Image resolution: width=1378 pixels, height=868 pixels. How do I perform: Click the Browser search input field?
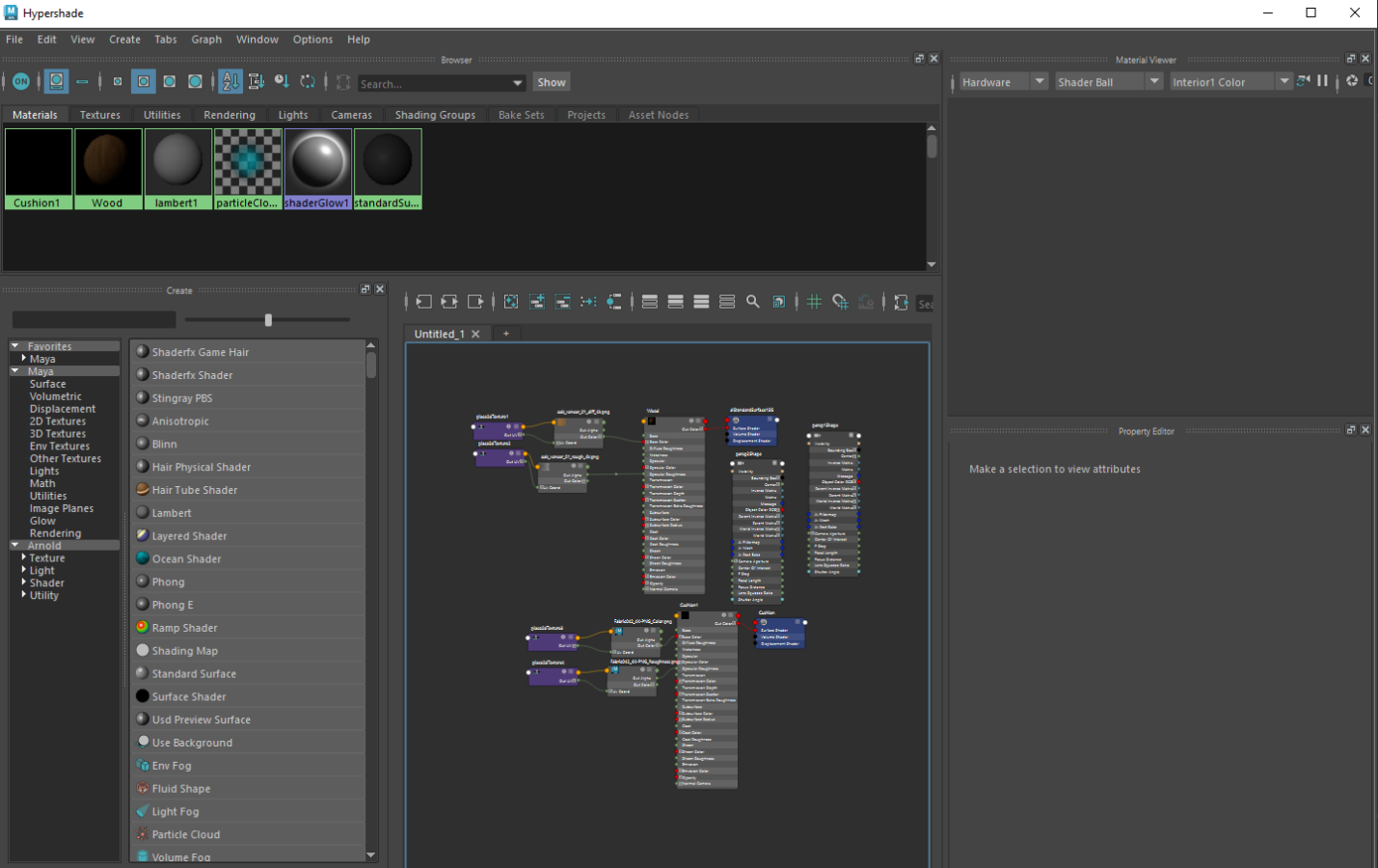[x=434, y=84]
